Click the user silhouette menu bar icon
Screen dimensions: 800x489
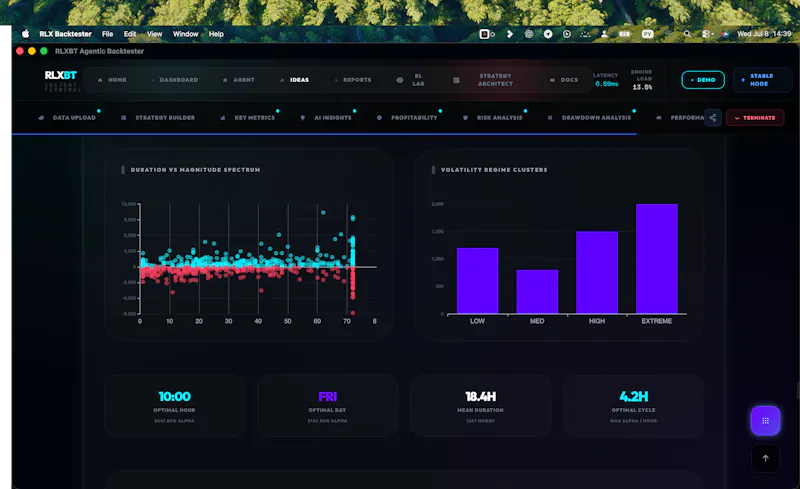tap(604, 34)
